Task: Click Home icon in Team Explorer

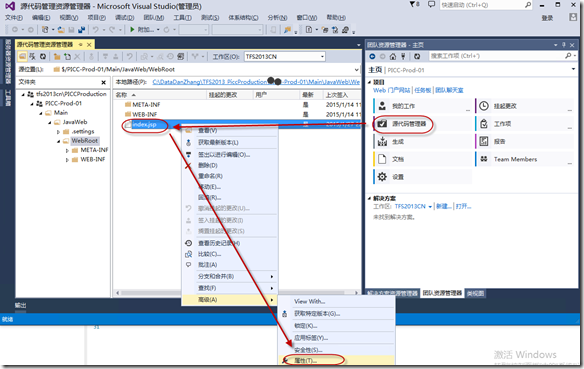Action: point(393,56)
